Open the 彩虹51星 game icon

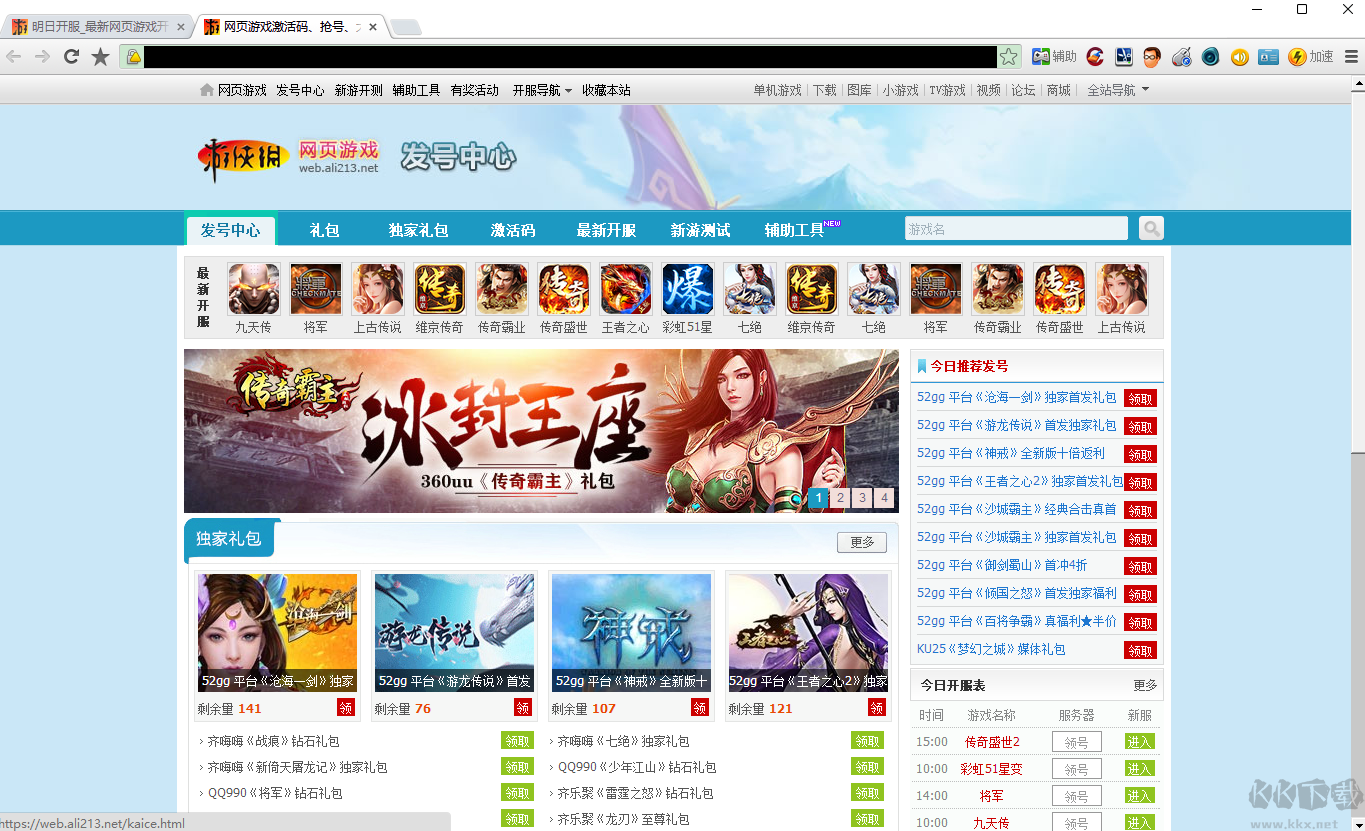687,290
